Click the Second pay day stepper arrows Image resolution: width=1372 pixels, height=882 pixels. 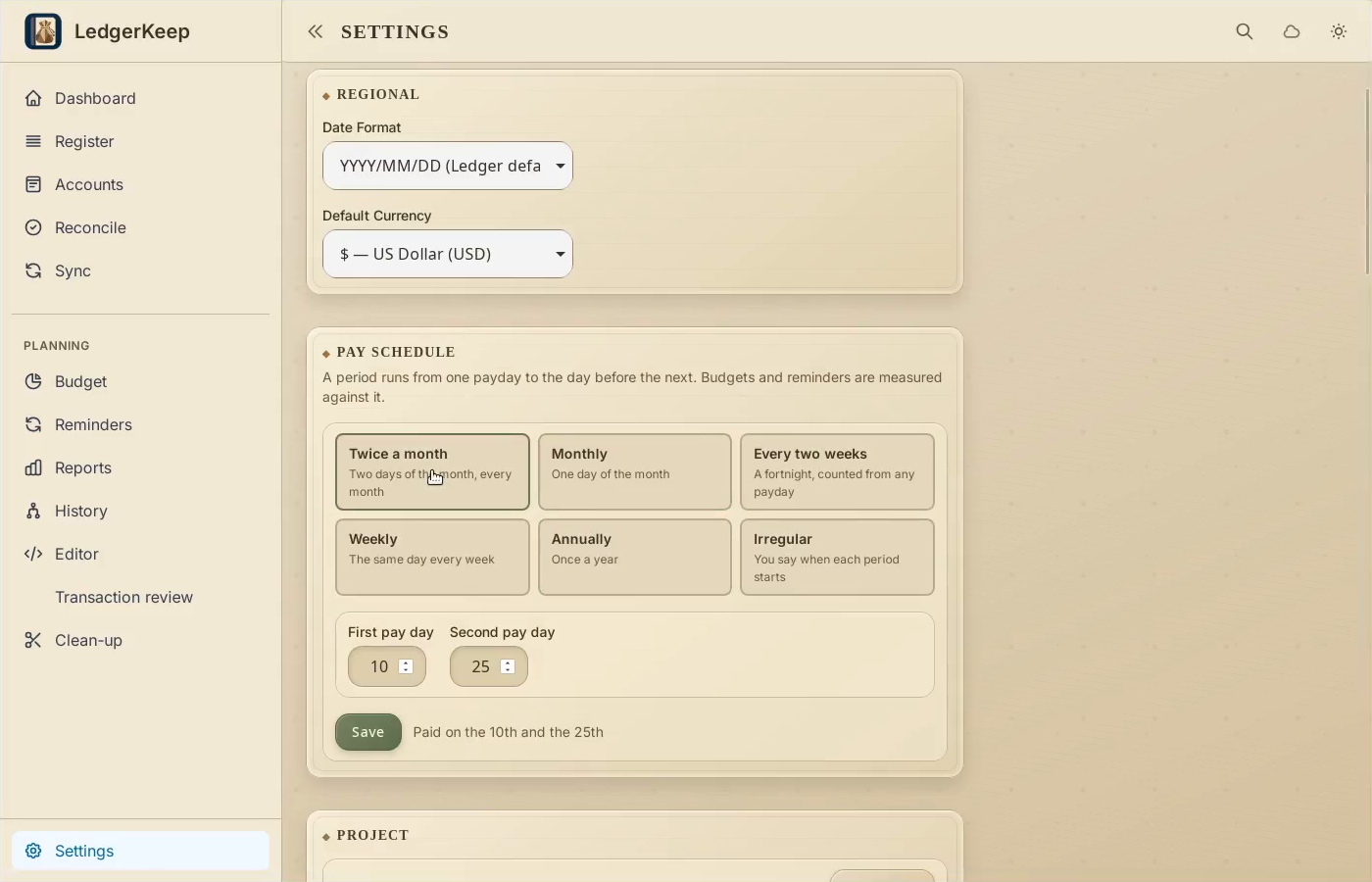[x=509, y=666]
